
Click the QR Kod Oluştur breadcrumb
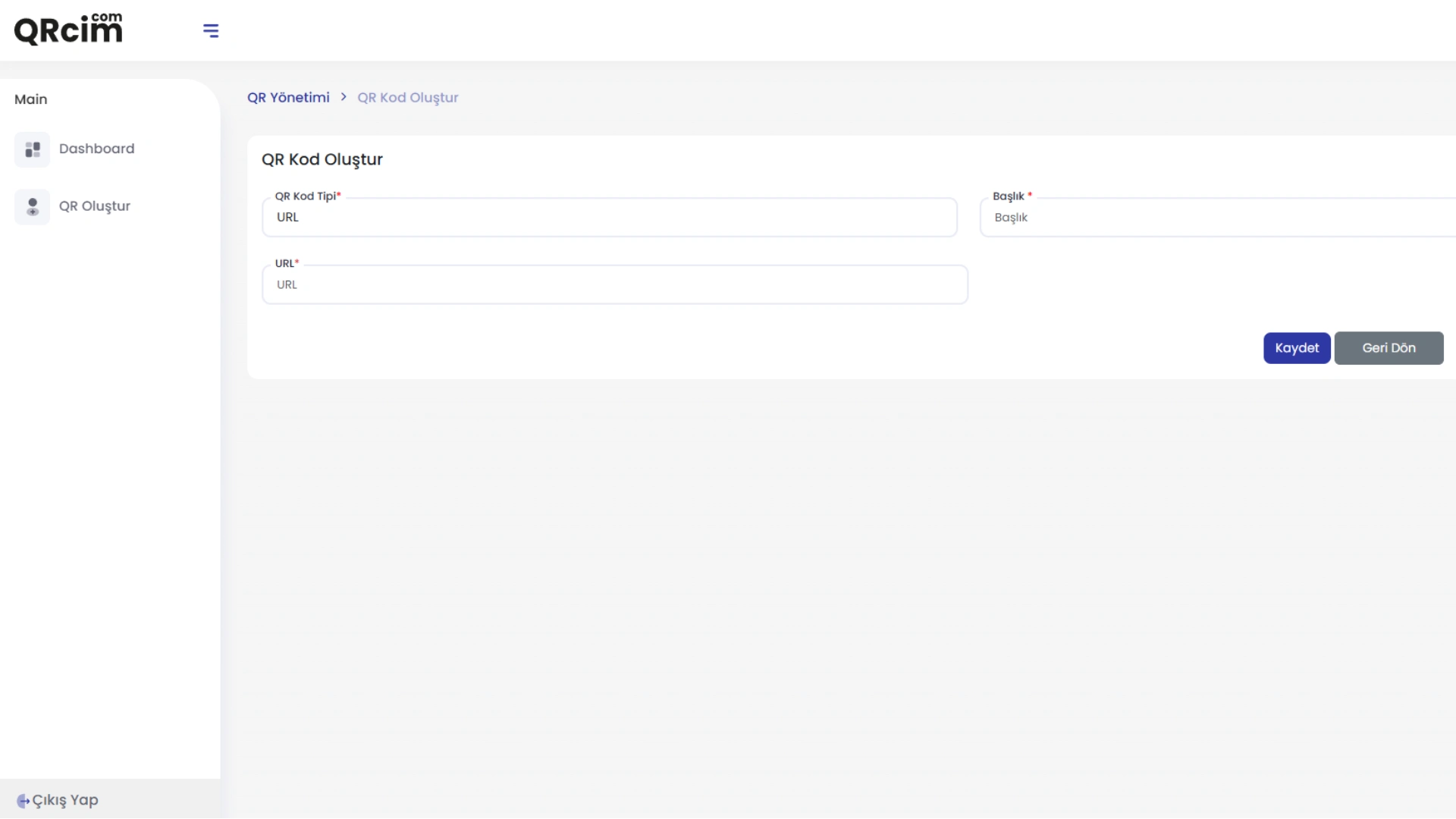tap(408, 97)
